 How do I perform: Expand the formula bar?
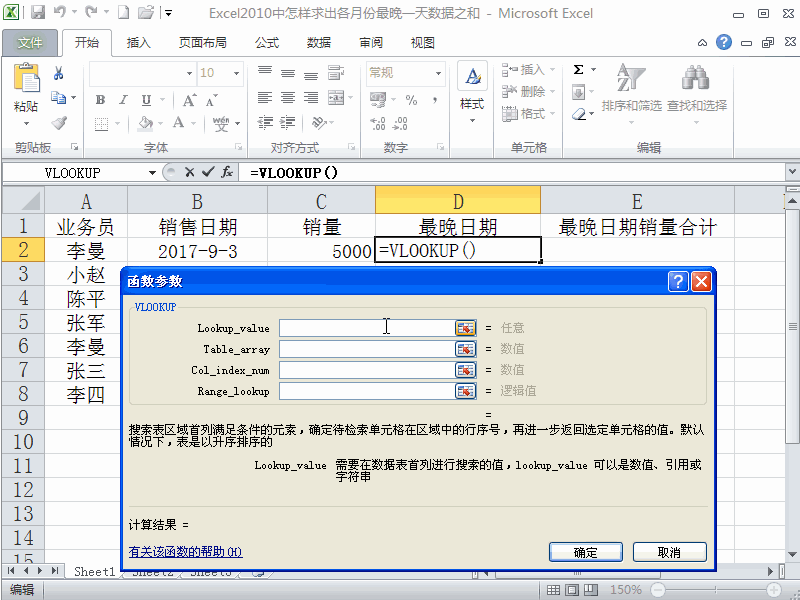(792, 172)
